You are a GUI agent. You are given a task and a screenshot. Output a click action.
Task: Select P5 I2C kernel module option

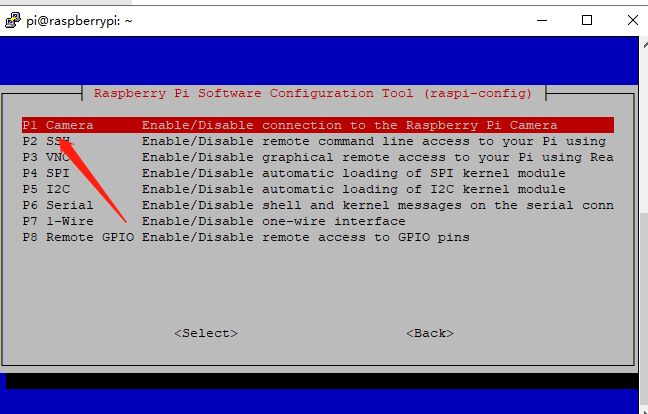[x=318, y=189]
